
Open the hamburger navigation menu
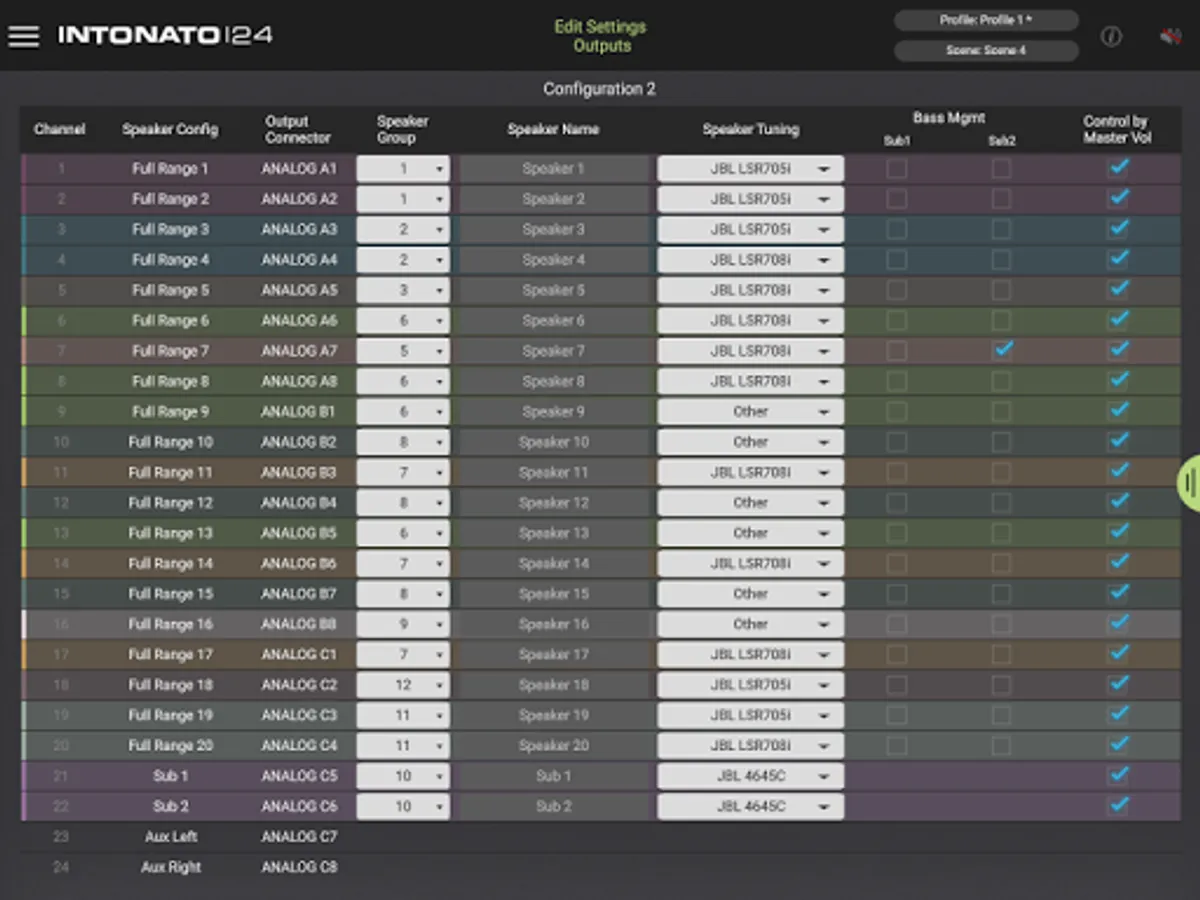tap(23, 36)
